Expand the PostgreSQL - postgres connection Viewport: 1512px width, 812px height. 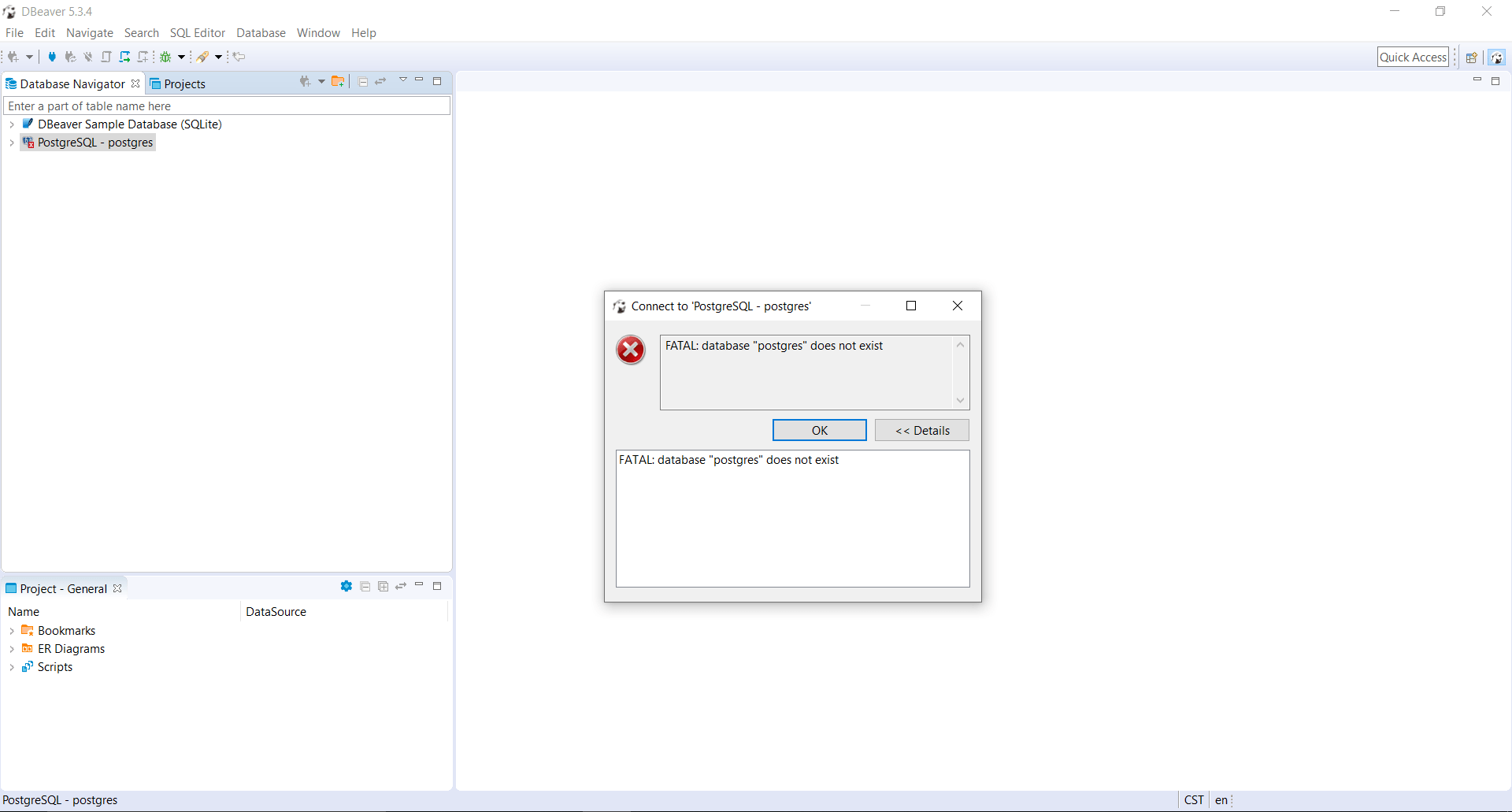[12, 143]
